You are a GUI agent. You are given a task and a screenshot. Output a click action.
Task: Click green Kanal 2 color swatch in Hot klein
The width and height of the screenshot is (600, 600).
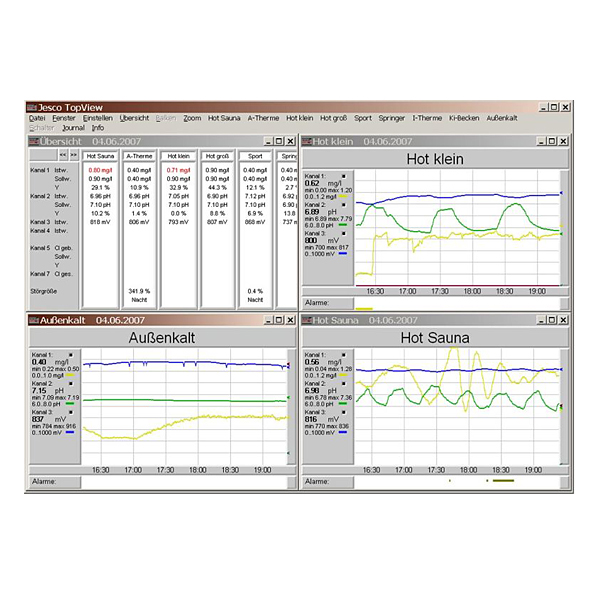pos(343,225)
